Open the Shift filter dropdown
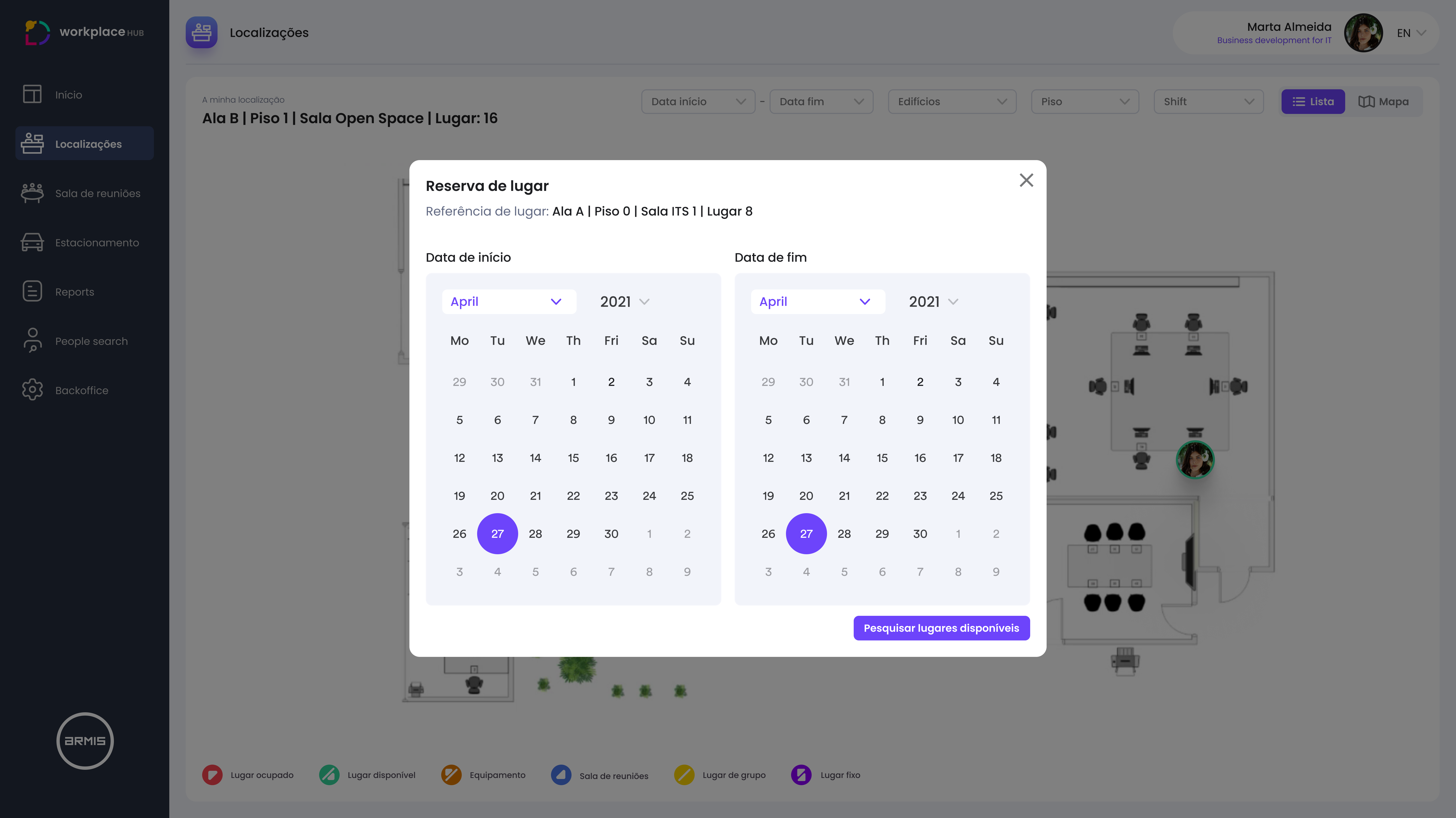 (x=1208, y=102)
